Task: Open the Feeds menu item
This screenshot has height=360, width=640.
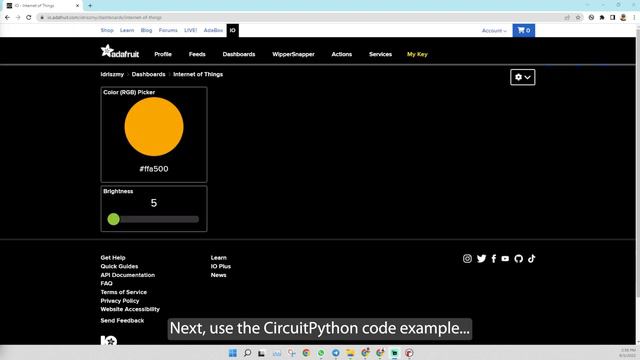Action: 197,54
